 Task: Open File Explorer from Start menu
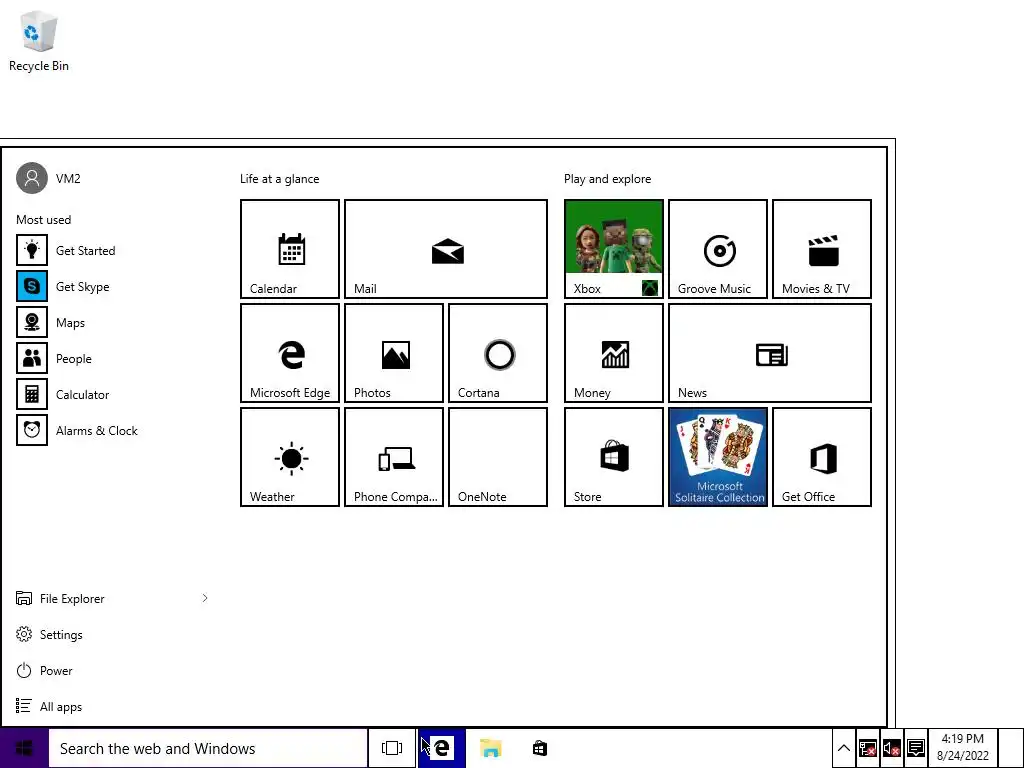pyautogui.click(x=60, y=598)
